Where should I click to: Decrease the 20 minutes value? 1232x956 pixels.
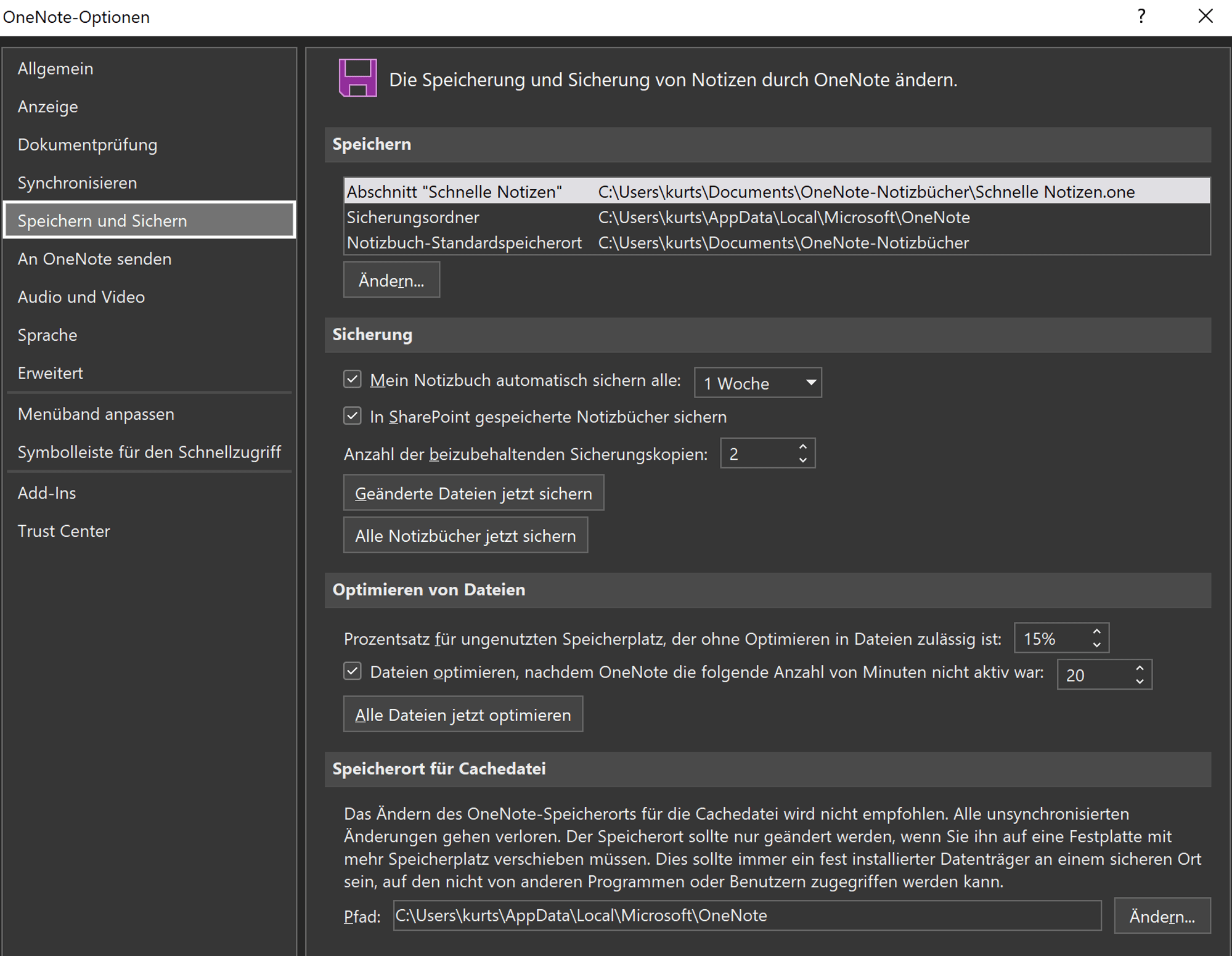click(1140, 682)
